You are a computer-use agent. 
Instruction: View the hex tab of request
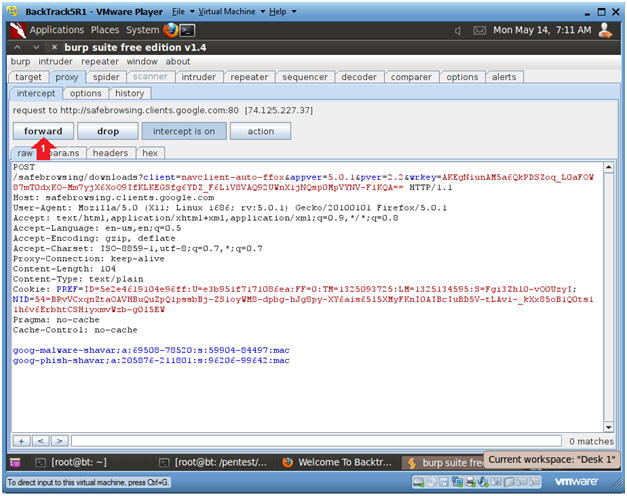[150, 153]
